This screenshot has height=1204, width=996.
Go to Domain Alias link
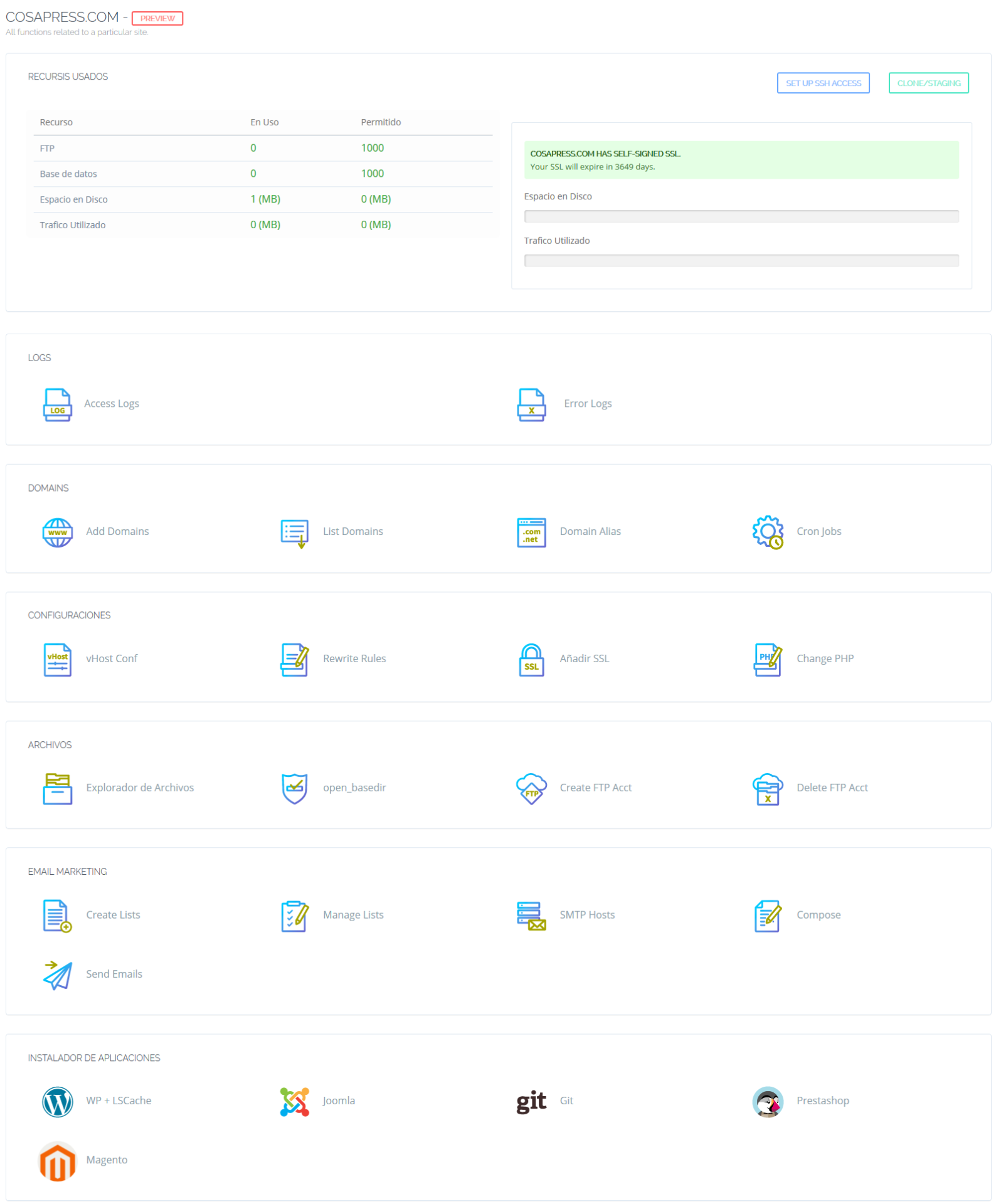(x=590, y=532)
